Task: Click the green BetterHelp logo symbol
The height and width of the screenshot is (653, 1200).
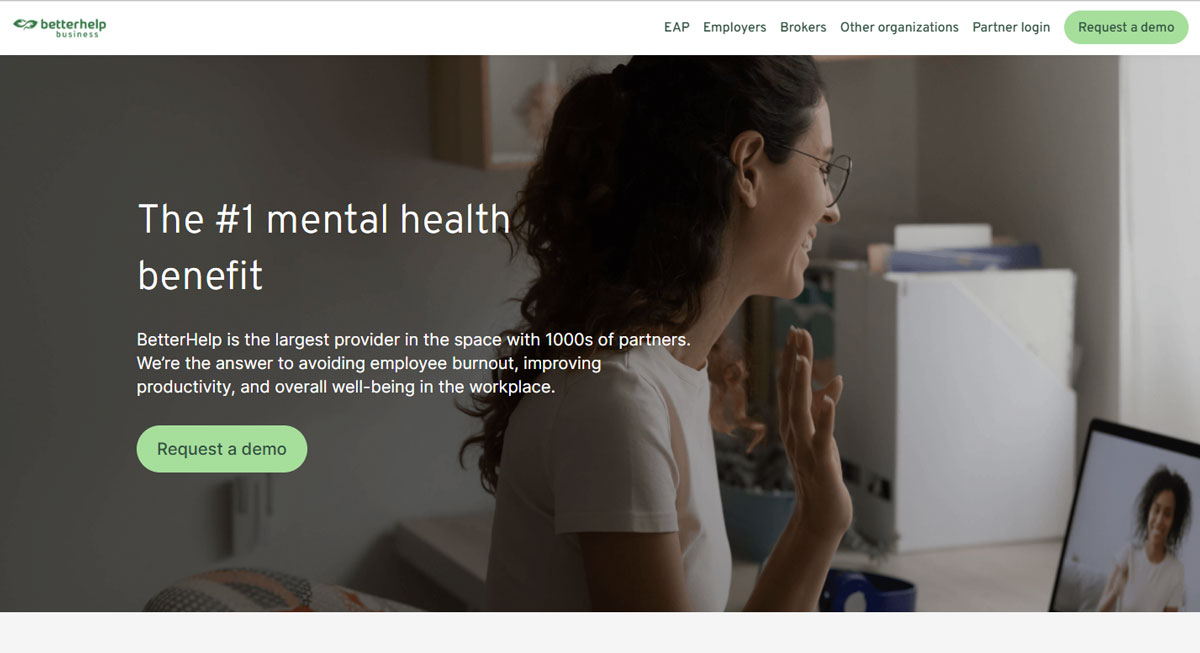Action: click(24, 24)
